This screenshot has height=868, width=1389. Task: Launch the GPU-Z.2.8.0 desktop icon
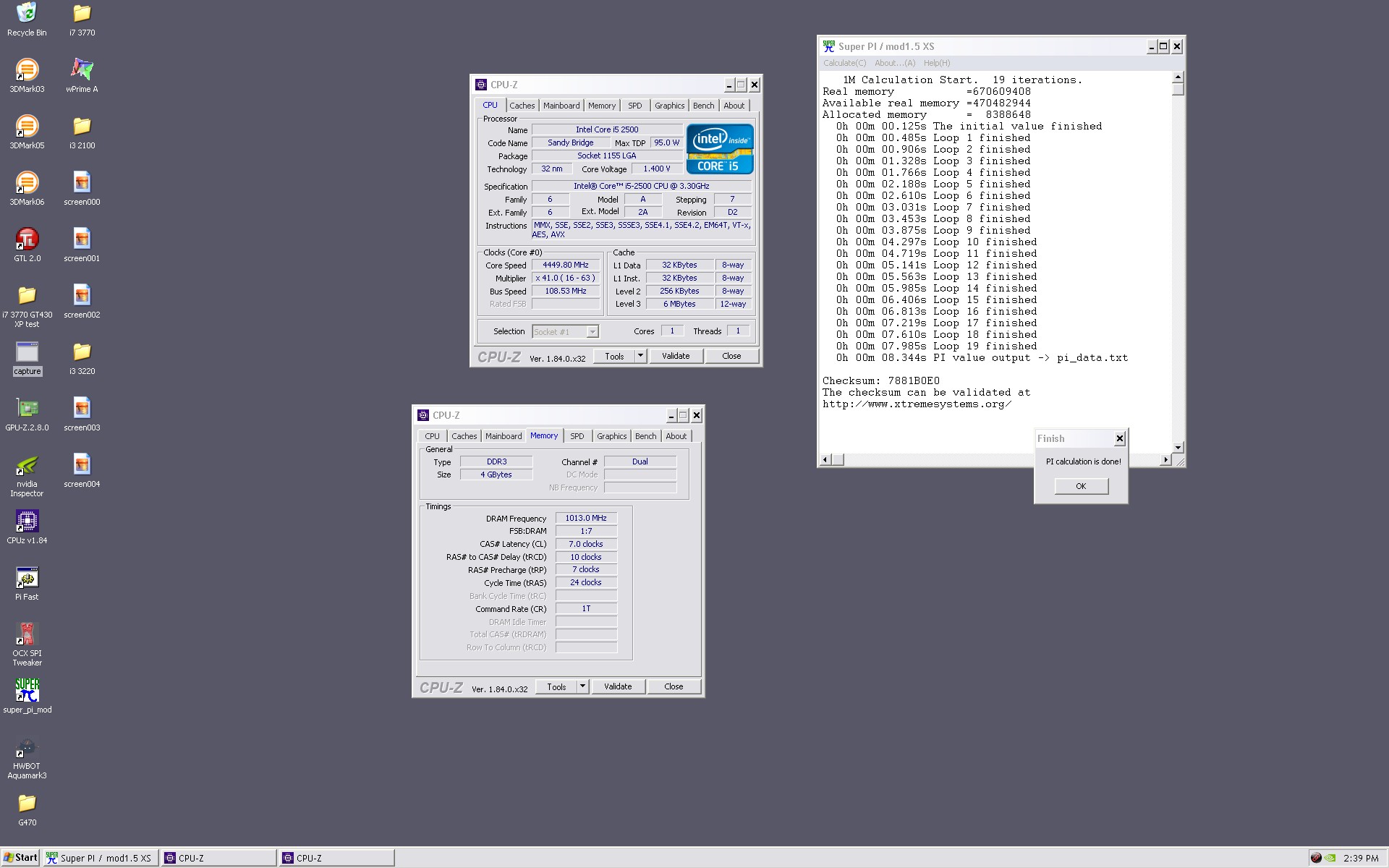point(27,414)
